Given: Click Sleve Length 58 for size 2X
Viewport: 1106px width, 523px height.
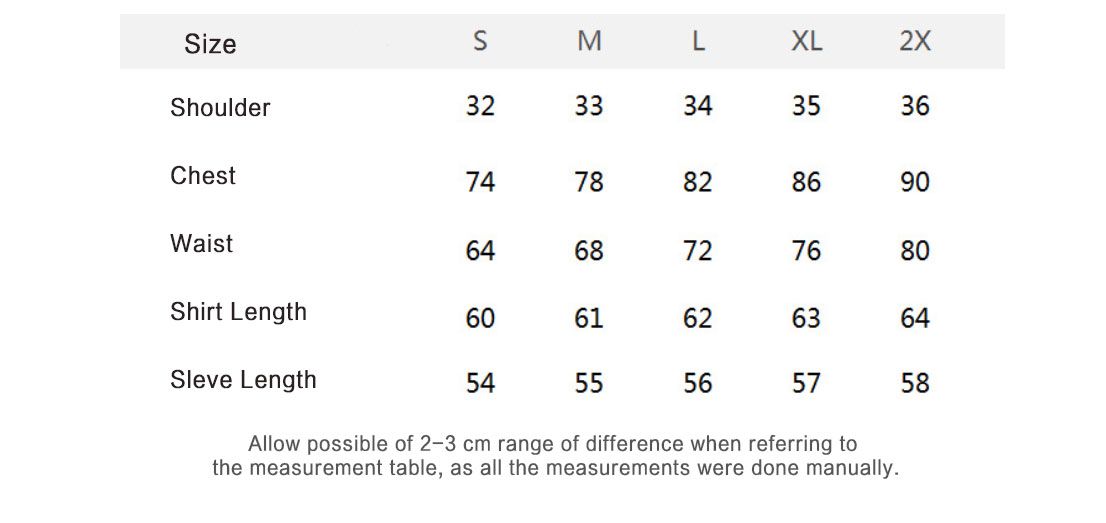Looking at the screenshot, I should [915, 383].
